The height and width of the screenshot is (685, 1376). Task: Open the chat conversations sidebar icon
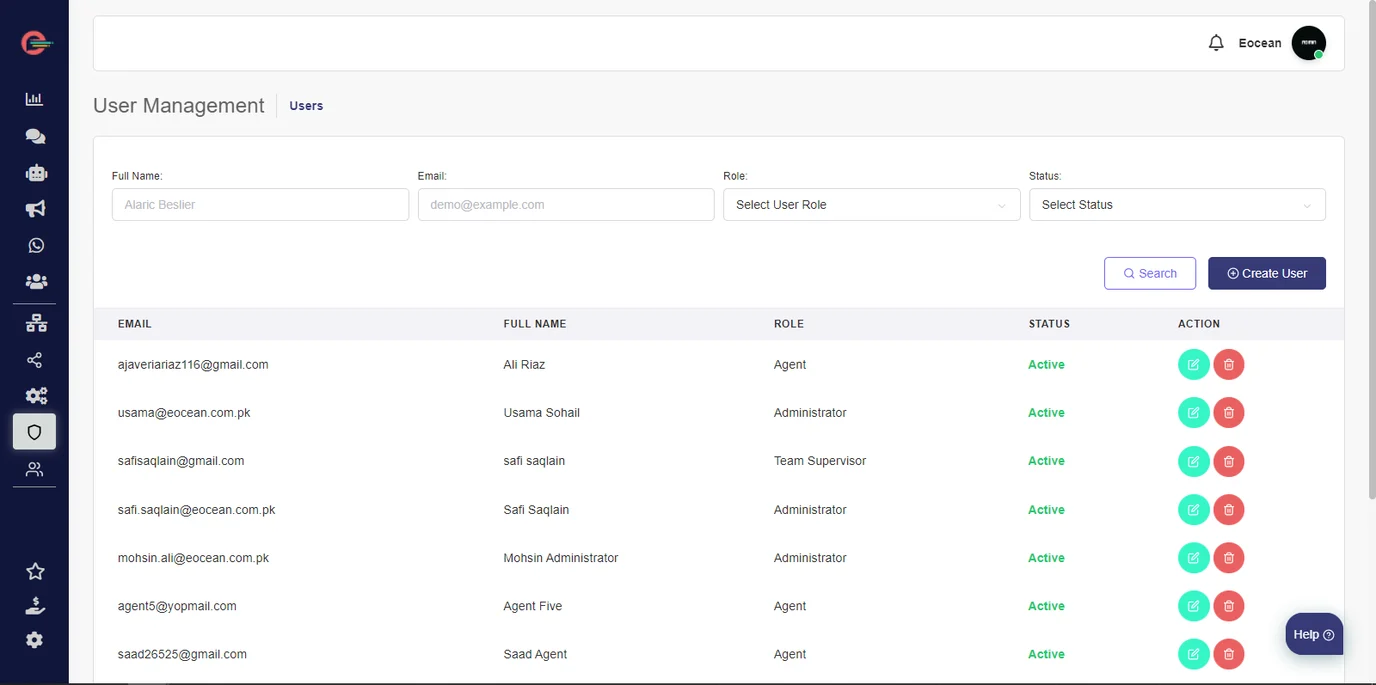(x=35, y=136)
